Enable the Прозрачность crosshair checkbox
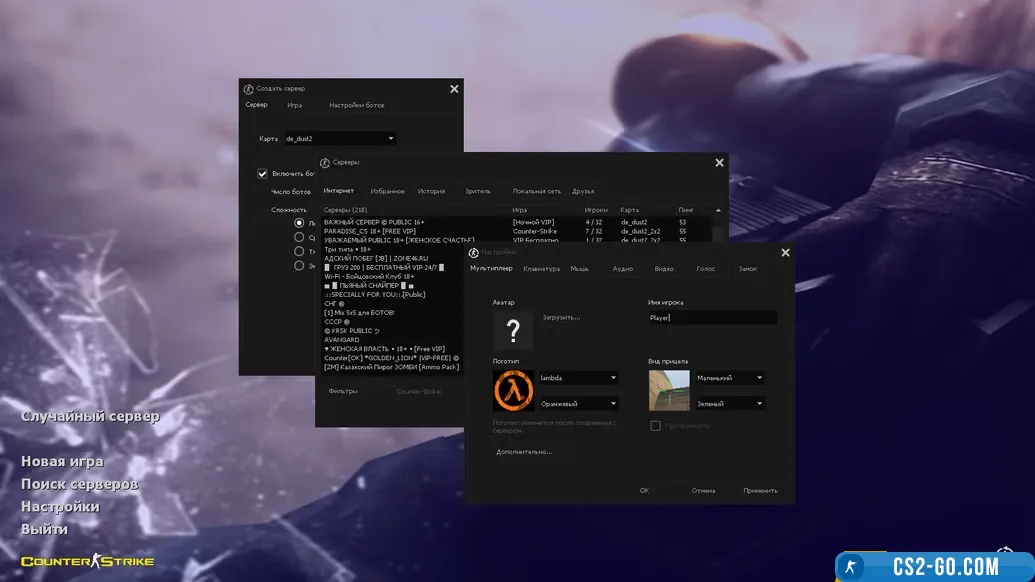The height and width of the screenshot is (582, 1035). point(655,426)
